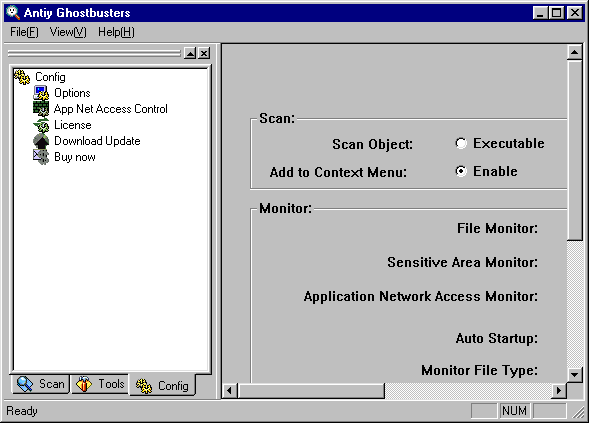Open the Help menu
Viewport: 589px width, 423px height.
(116, 32)
